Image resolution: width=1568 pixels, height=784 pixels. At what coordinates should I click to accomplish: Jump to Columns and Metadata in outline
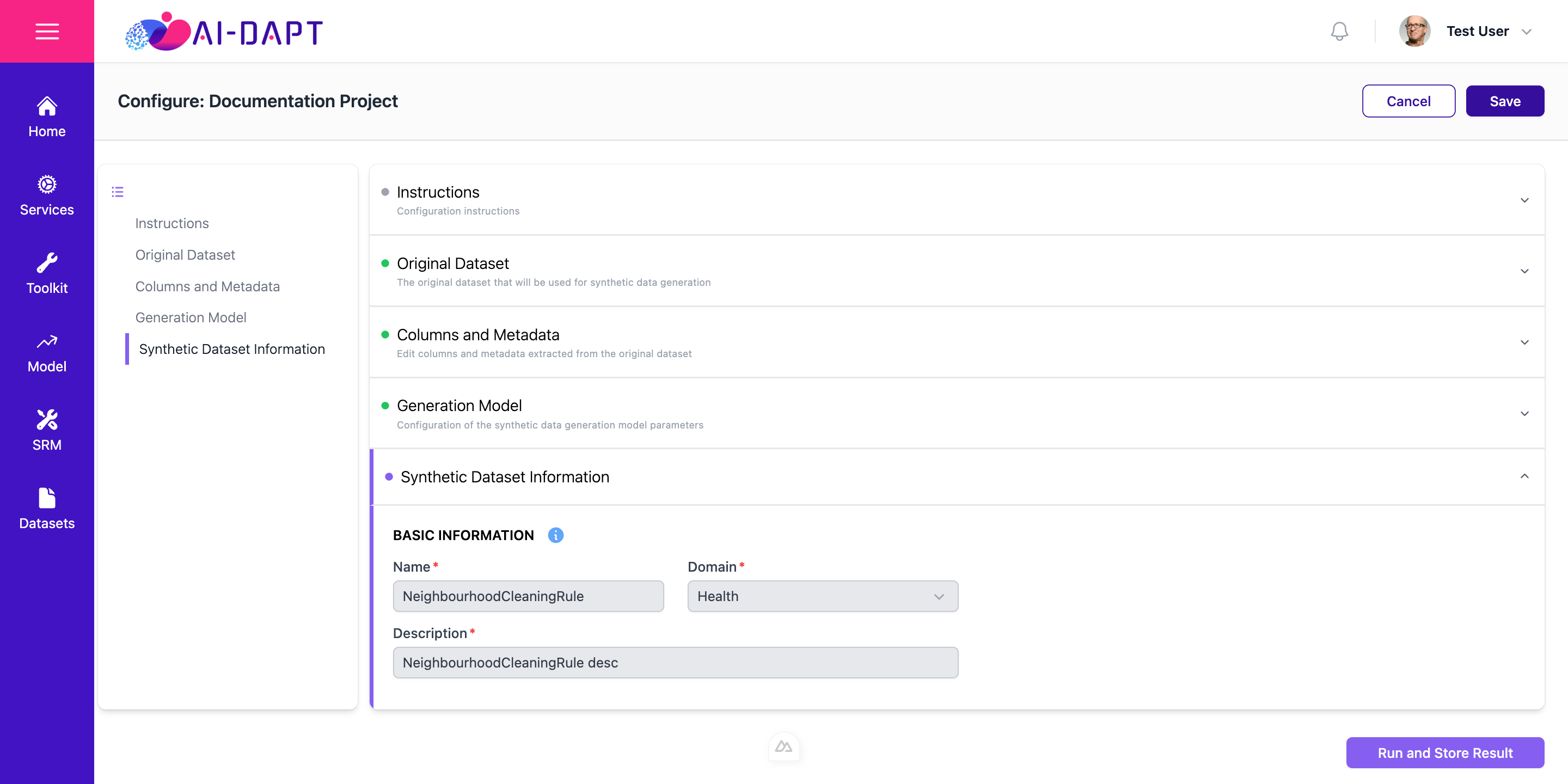click(207, 287)
